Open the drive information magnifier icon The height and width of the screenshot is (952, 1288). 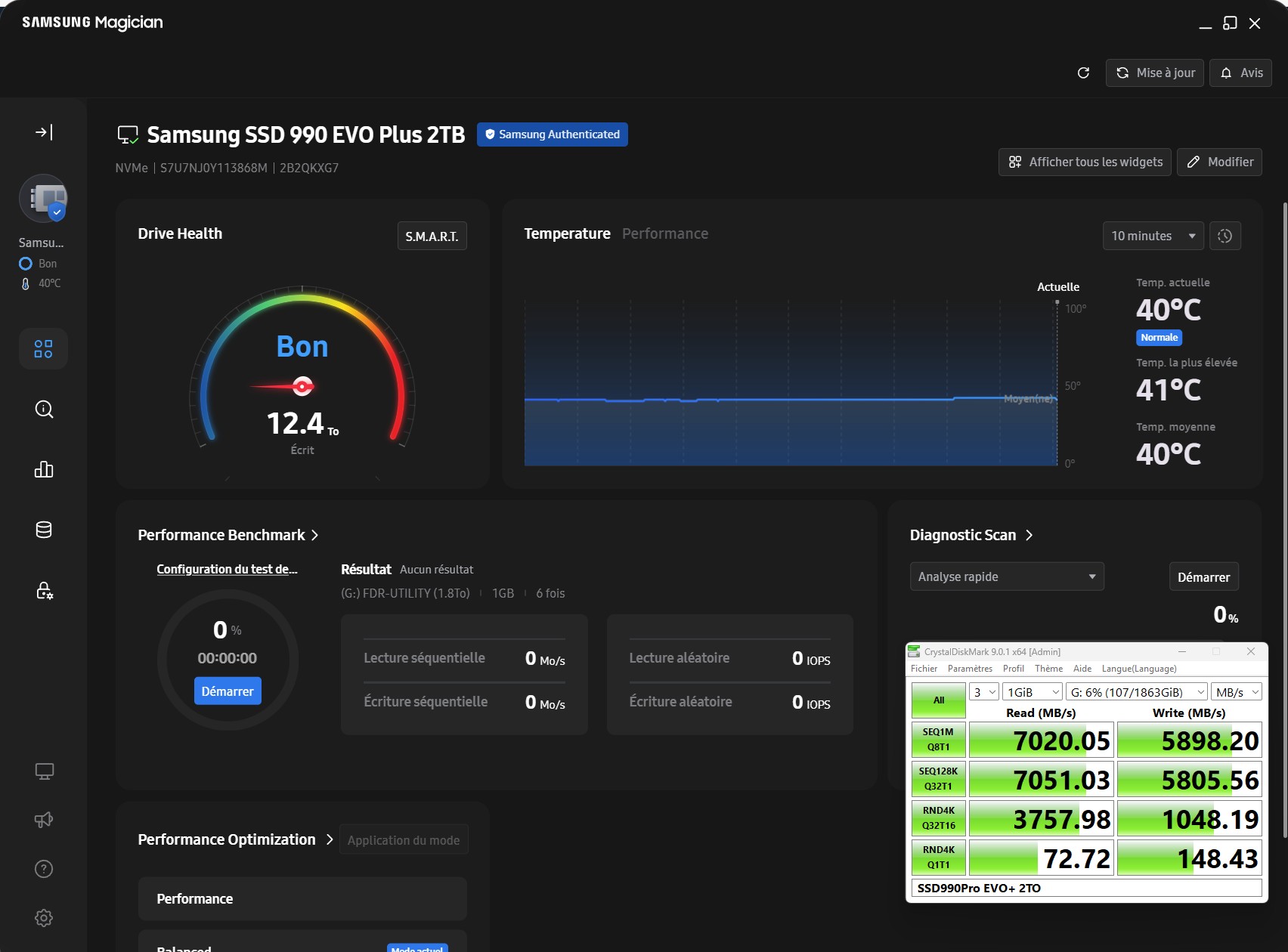point(44,410)
